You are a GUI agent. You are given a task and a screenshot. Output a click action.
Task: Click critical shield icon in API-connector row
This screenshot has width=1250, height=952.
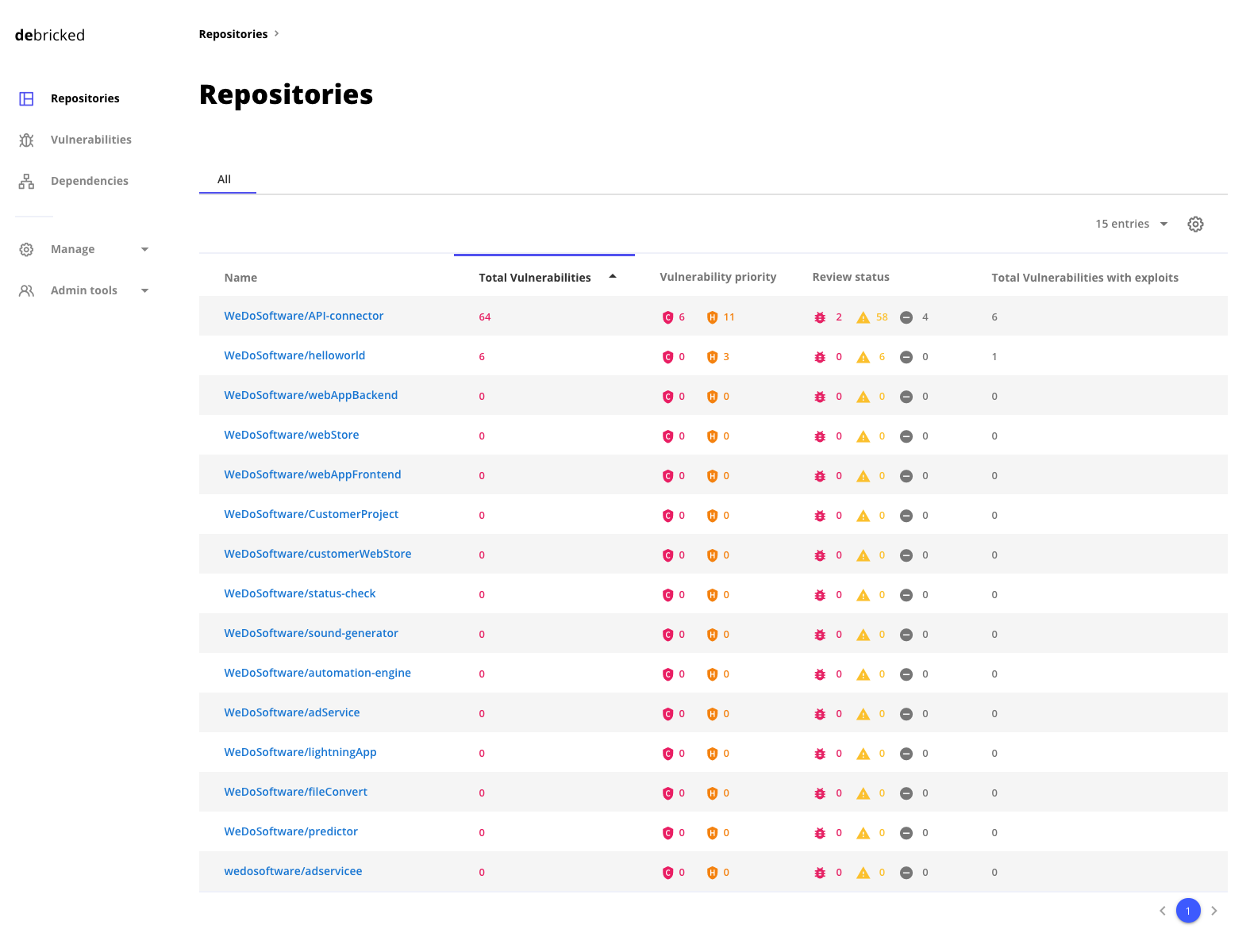coord(667,317)
